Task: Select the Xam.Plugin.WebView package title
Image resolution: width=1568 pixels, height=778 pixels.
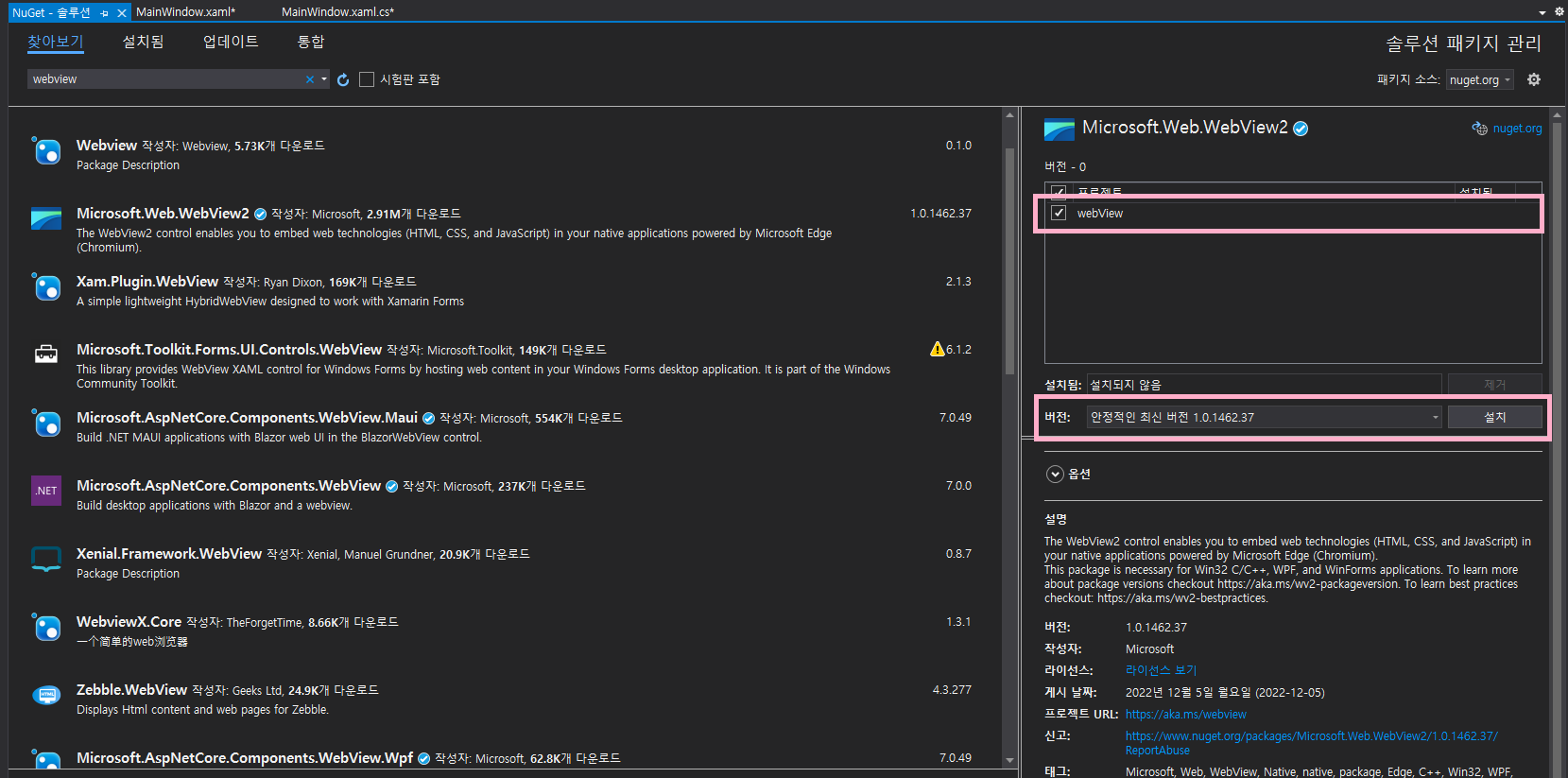Action: [x=147, y=282]
